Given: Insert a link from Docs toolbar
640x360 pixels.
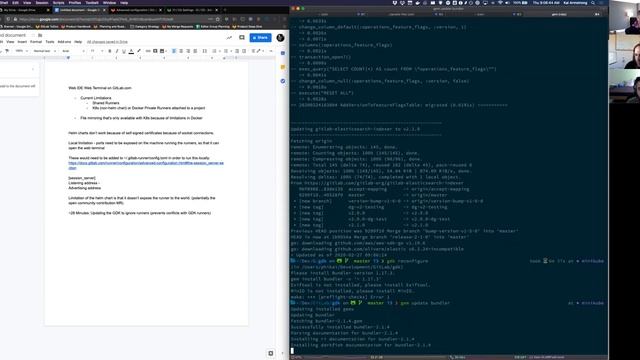Looking at the screenshot, I should coord(148,51).
